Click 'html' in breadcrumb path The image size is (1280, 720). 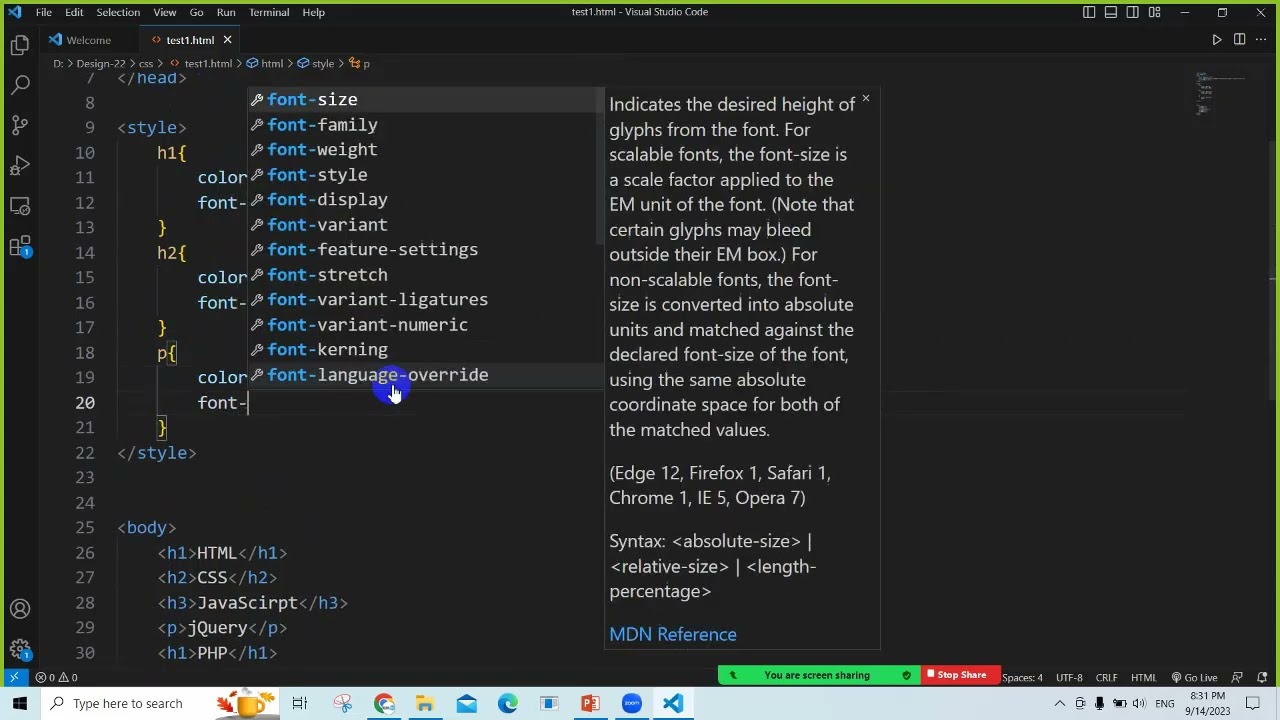[272, 64]
